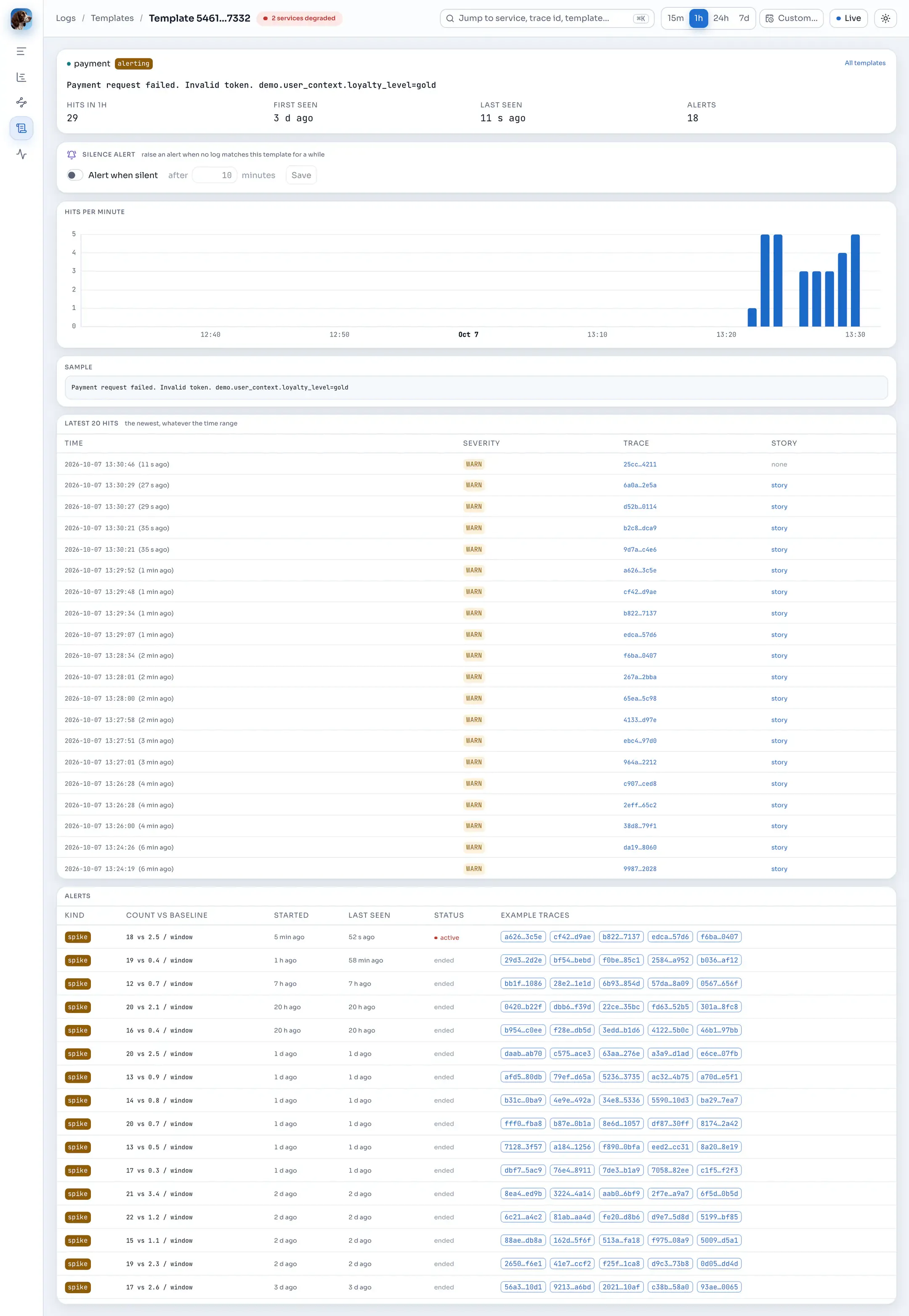Click the alerting badge next to payment
Image resolution: width=909 pixels, height=1316 pixels.
click(133, 63)
